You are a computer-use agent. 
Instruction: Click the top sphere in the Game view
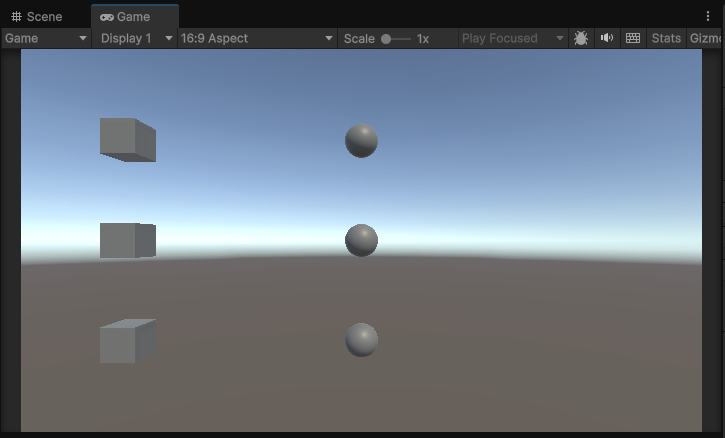361,141
